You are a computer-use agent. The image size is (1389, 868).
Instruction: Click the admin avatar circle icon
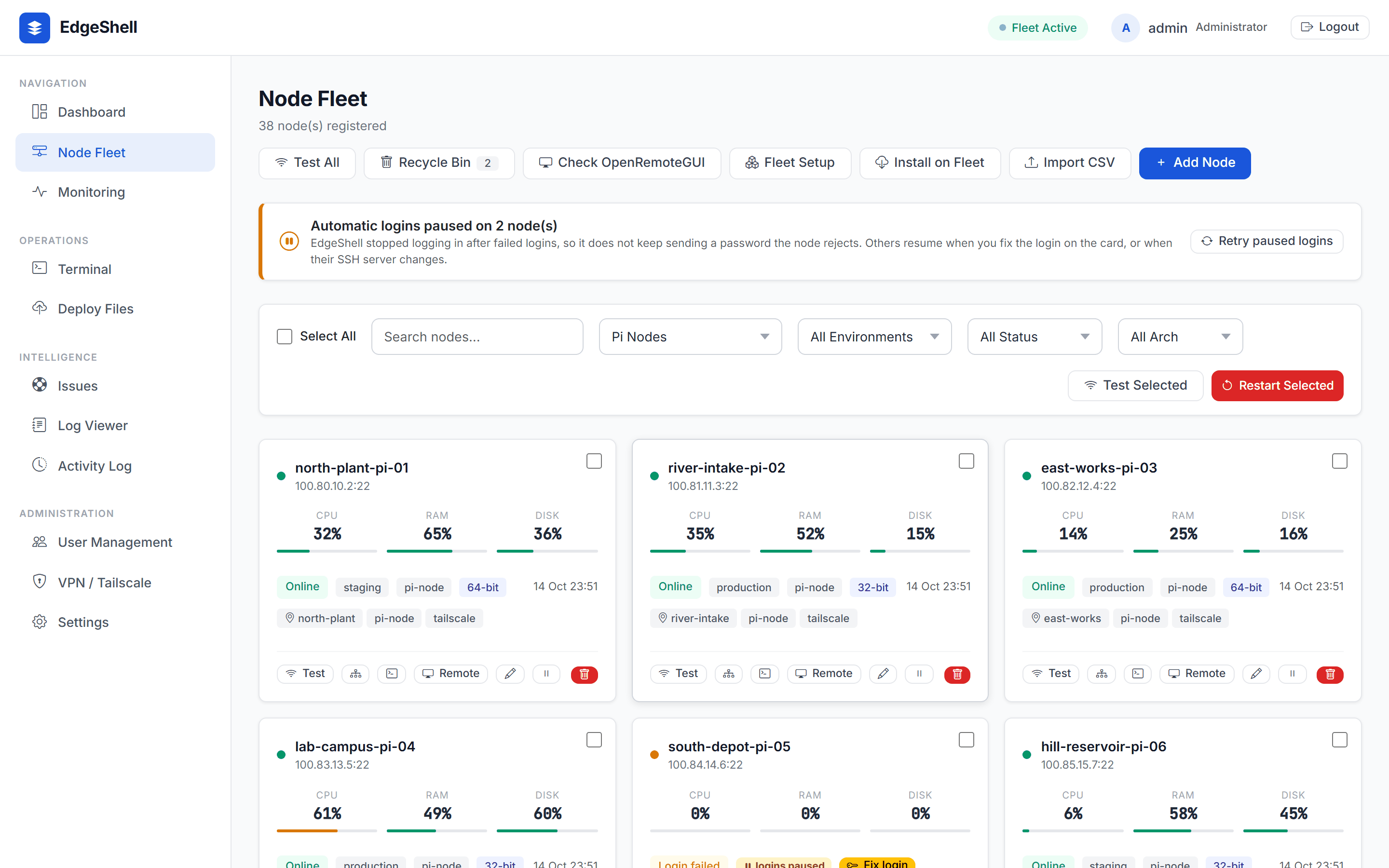click(x=1126, y=27)
